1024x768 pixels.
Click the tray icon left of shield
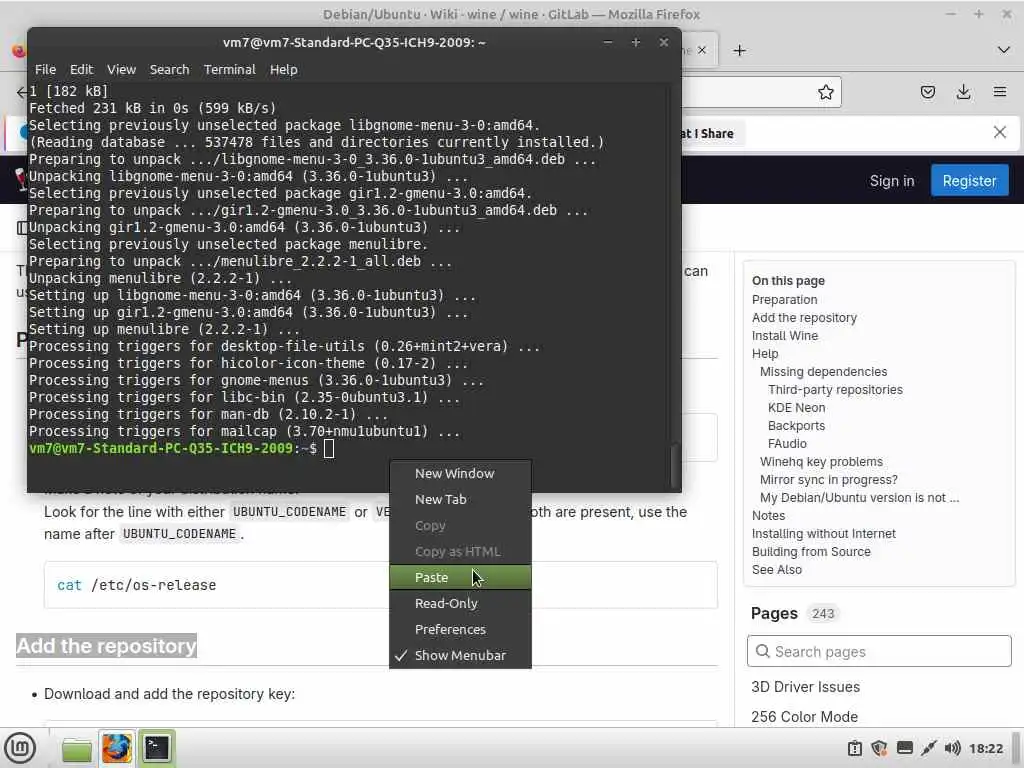click(855, 748)
